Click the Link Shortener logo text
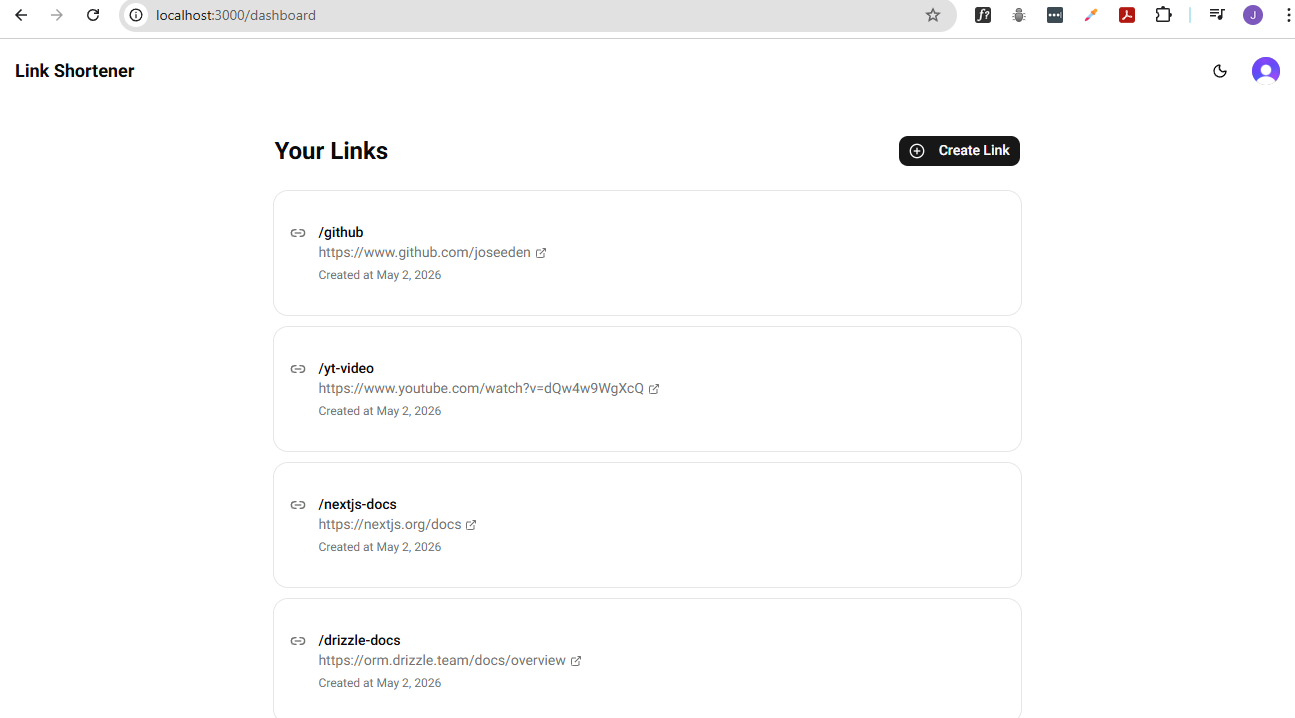Viewport: 1295px width, 718px height. click(75, 71)
